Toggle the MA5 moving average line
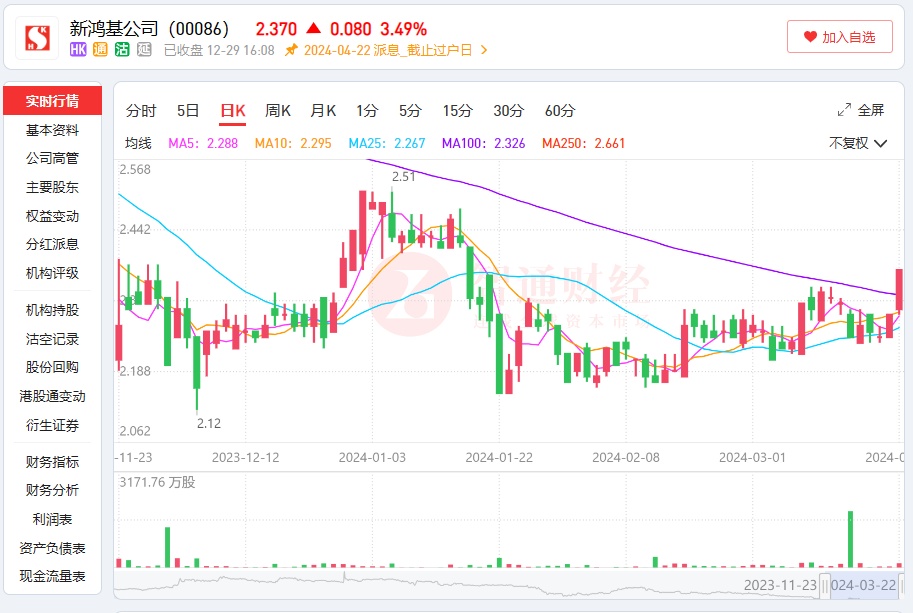This screenshot has height=613, width=913. point(203,143)
